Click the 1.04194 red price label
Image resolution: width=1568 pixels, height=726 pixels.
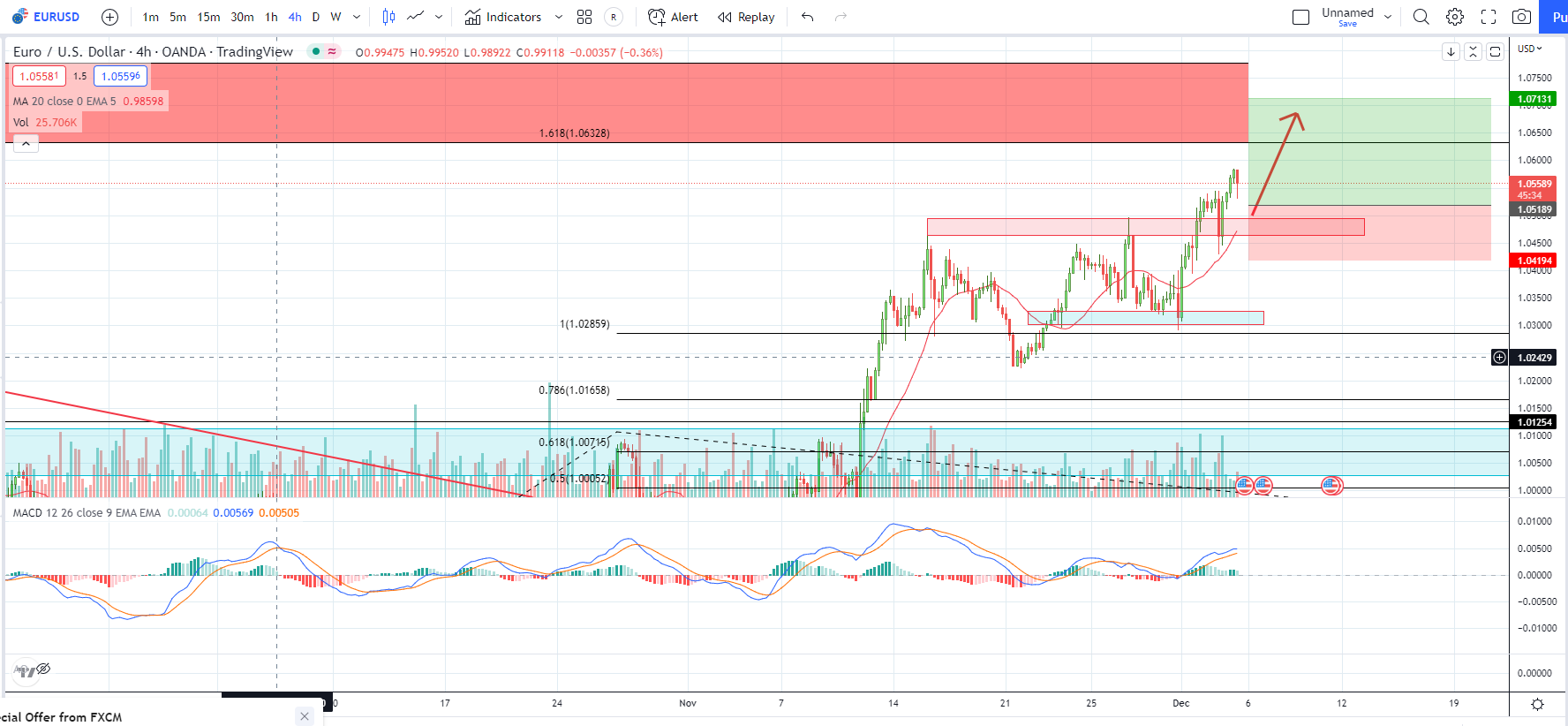click(1534, 261)
